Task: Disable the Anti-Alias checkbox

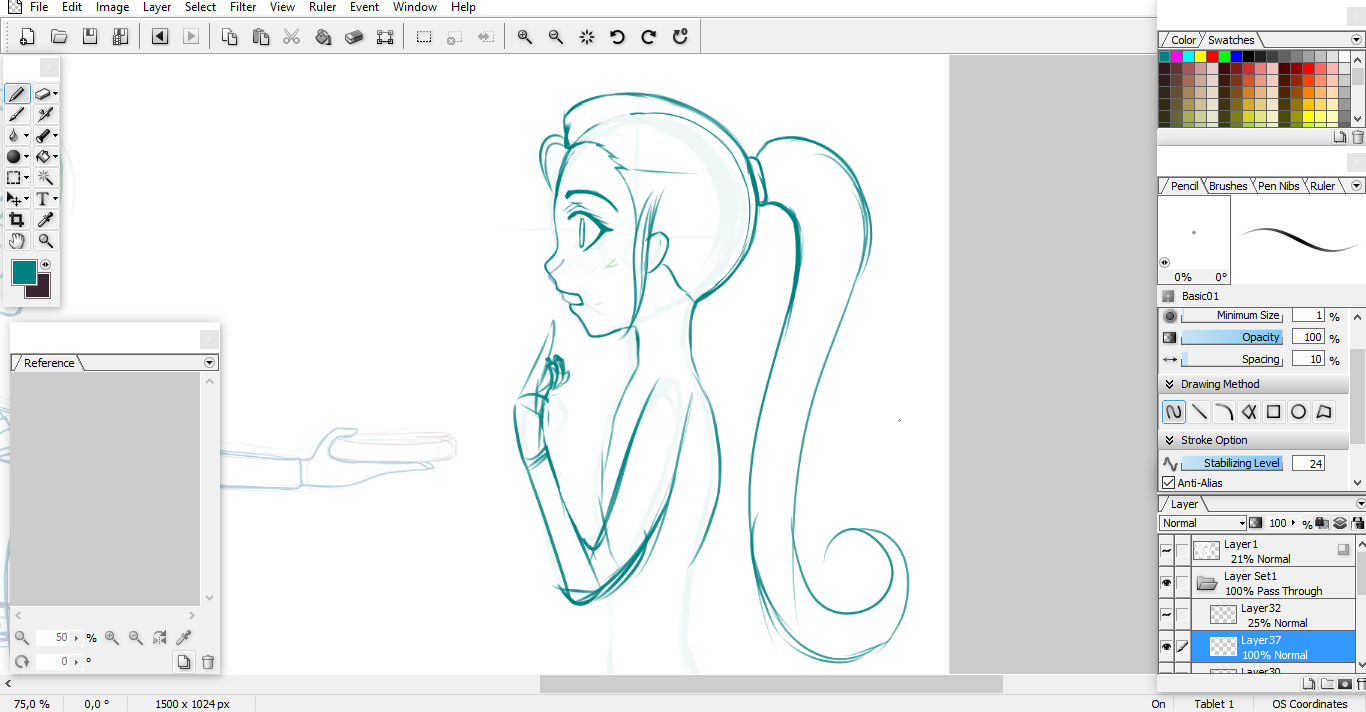Action: pos(1169,483)
